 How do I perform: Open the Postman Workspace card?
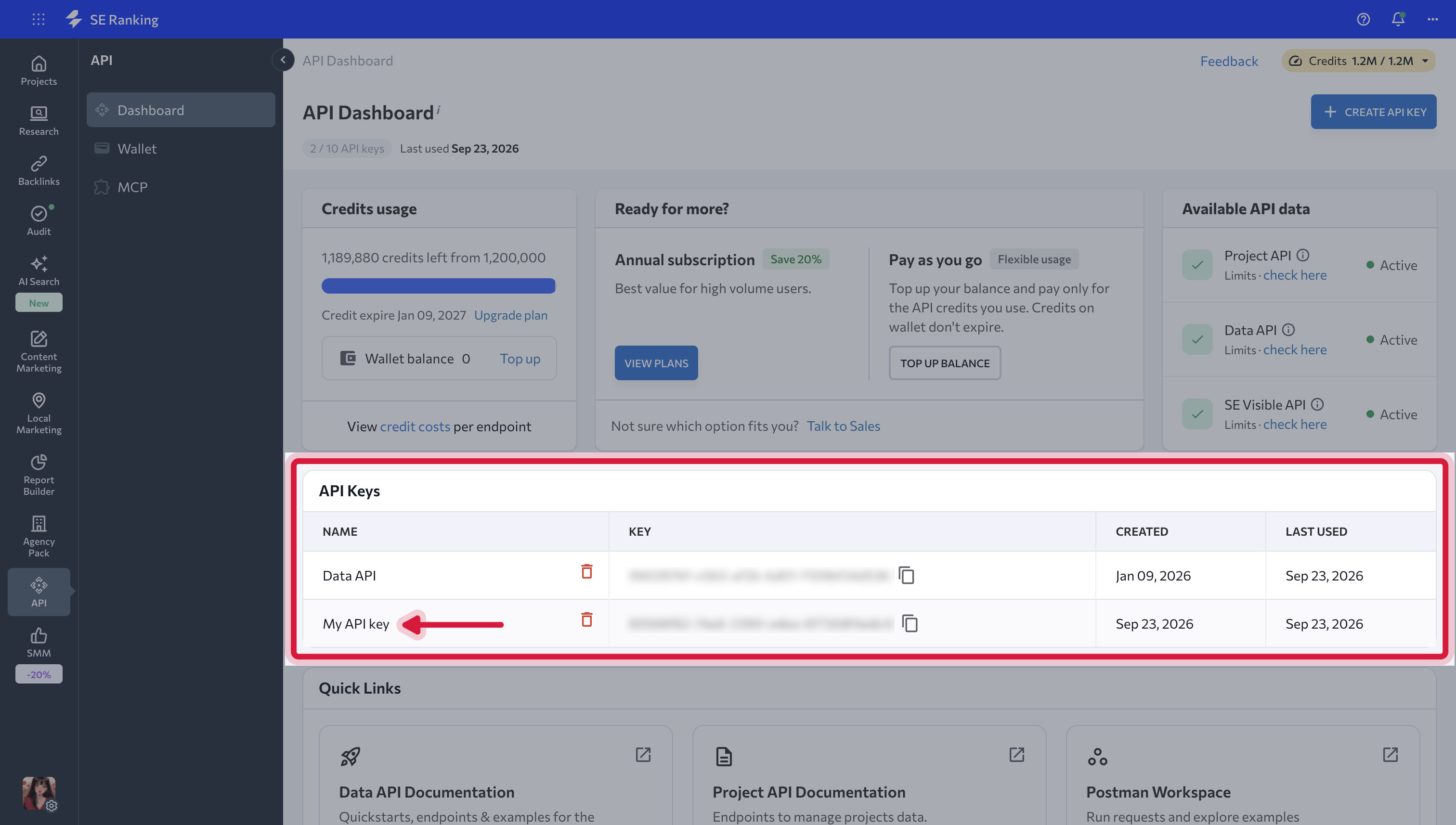(1242, 775)
